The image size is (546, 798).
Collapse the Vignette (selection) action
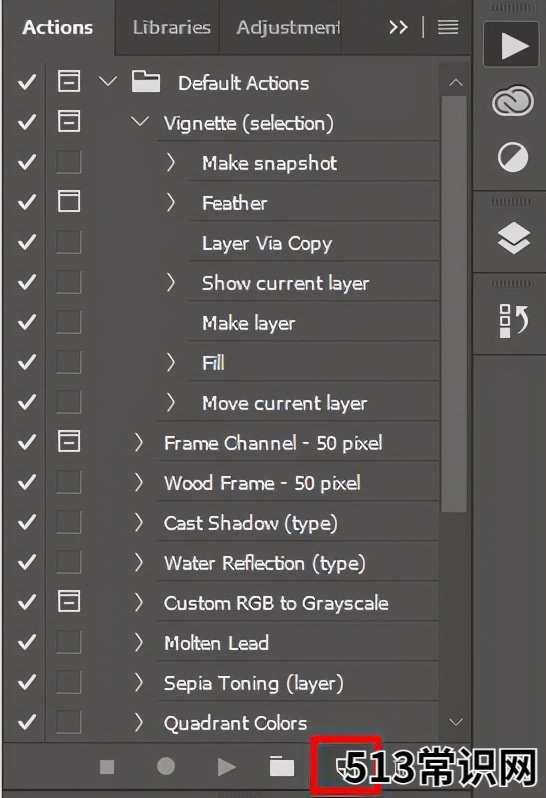point(140,122)
